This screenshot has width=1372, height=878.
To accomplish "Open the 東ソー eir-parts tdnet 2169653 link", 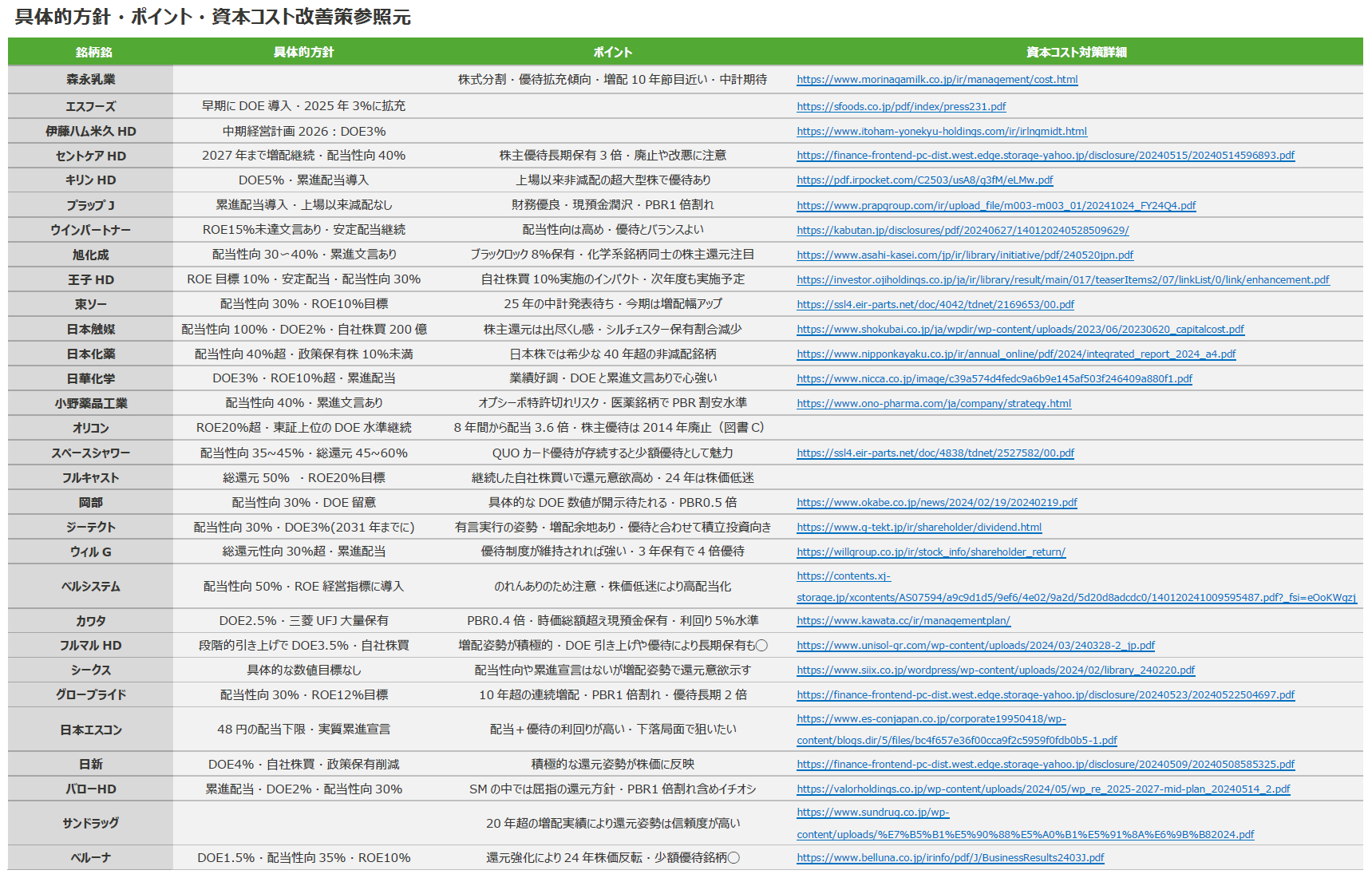I will coord(935,305).
